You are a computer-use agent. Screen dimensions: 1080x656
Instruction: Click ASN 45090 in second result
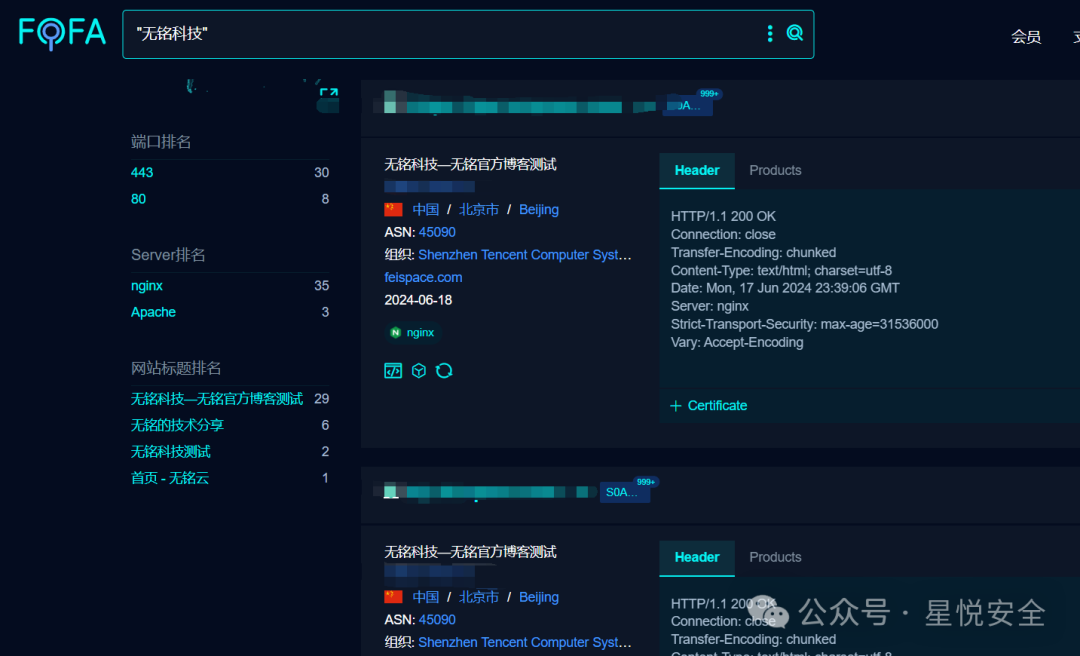437,619
